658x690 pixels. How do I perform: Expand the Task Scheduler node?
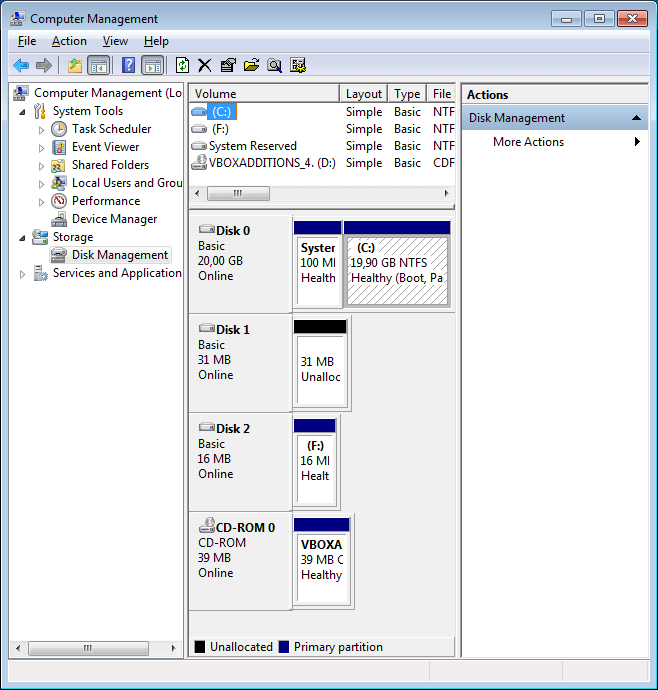pos(41,130)
